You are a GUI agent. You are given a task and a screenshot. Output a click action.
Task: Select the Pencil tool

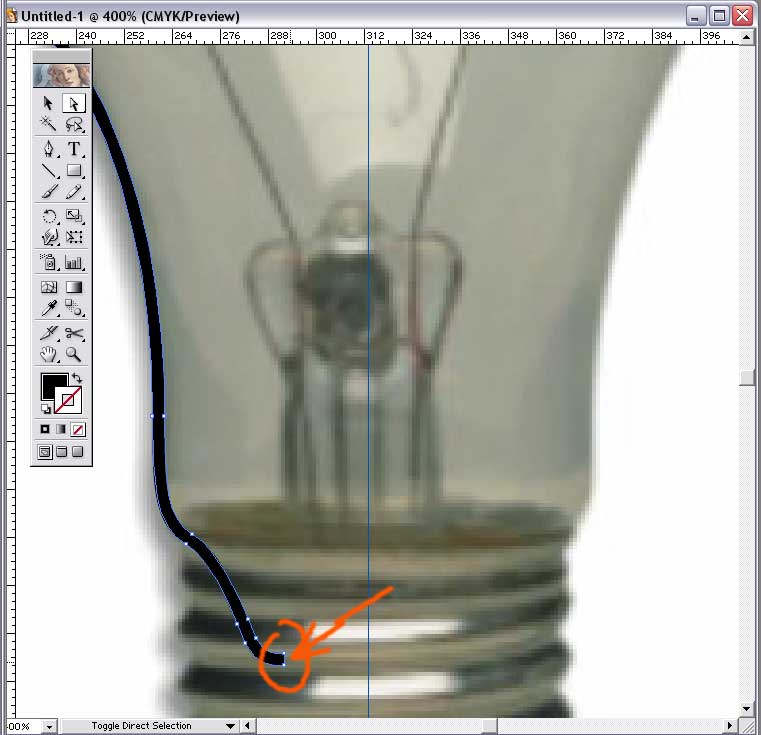[x=74, y=191]
